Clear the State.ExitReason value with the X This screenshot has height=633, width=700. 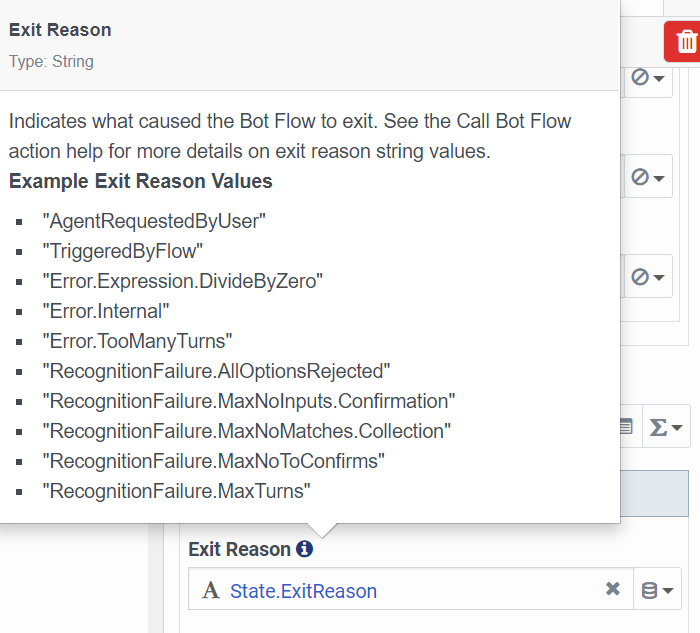pyautogui.click(x=613, y=589)
